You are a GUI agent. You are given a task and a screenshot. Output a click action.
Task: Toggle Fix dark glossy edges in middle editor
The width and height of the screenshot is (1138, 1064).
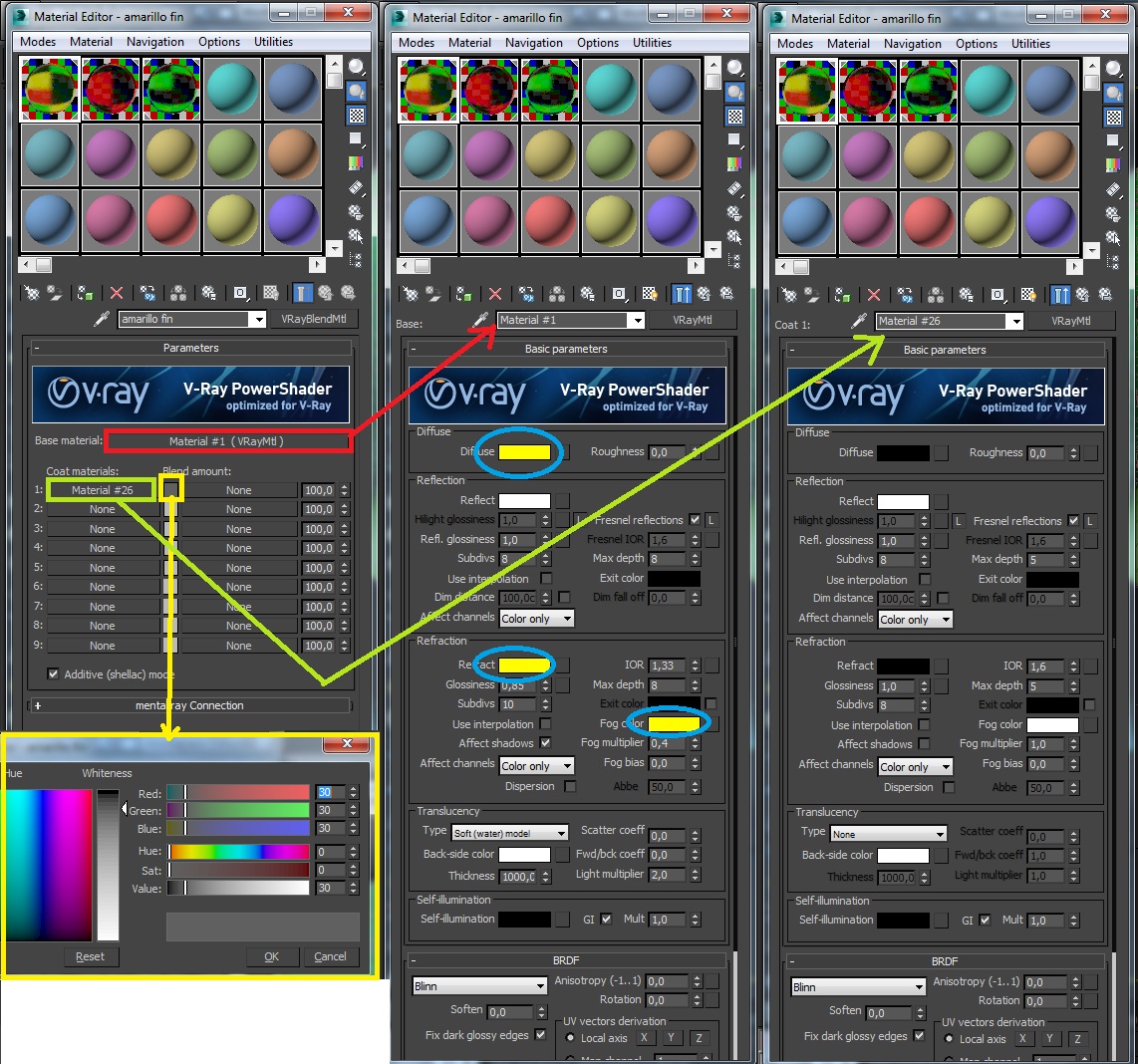(x=540, y=1034)
